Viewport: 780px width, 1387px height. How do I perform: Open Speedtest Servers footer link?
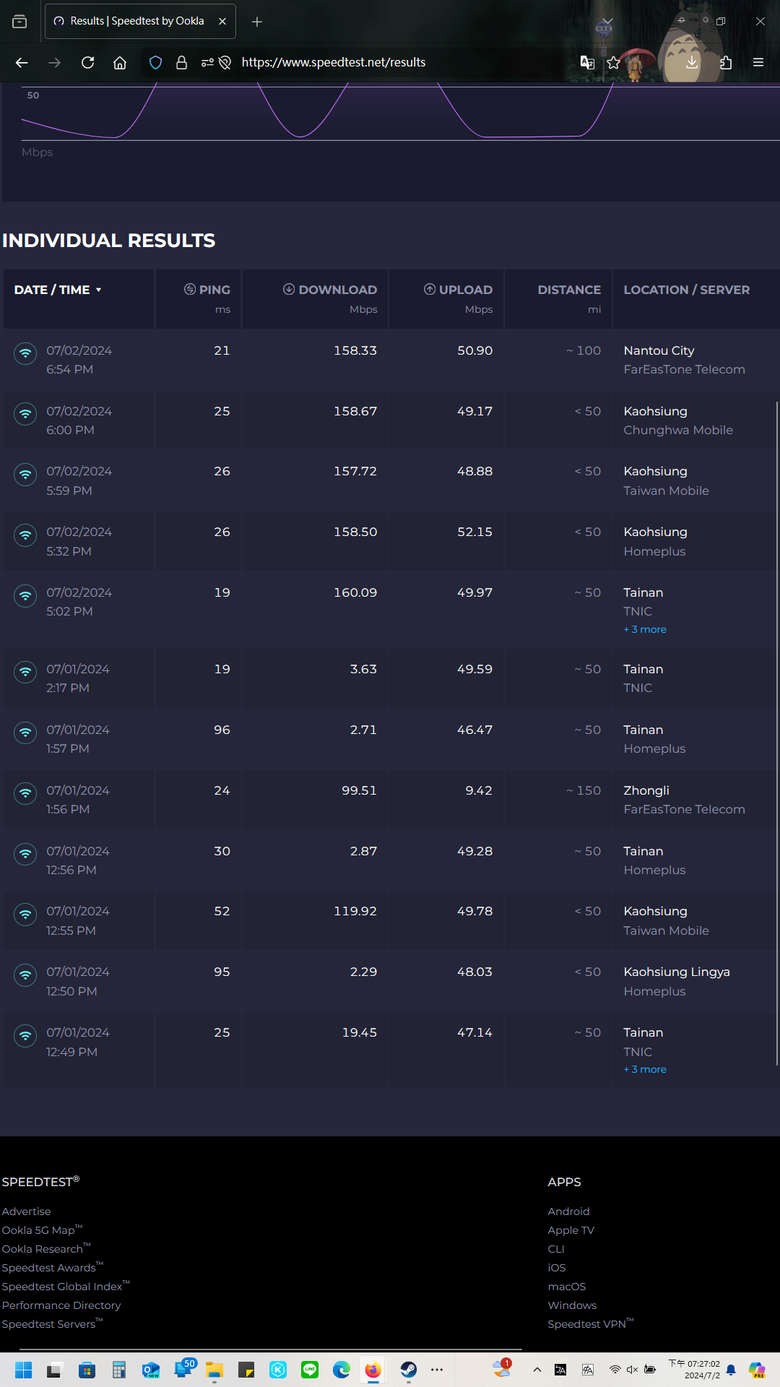51,1324
